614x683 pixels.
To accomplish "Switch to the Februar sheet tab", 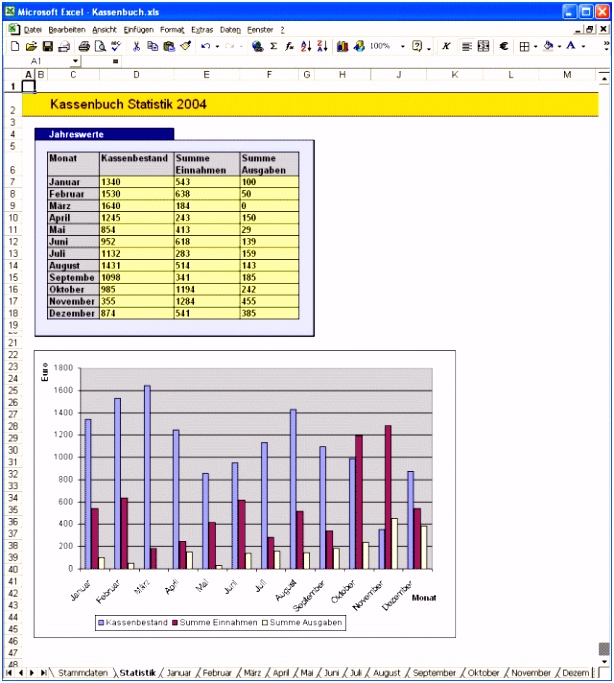I will pos(217,673).
